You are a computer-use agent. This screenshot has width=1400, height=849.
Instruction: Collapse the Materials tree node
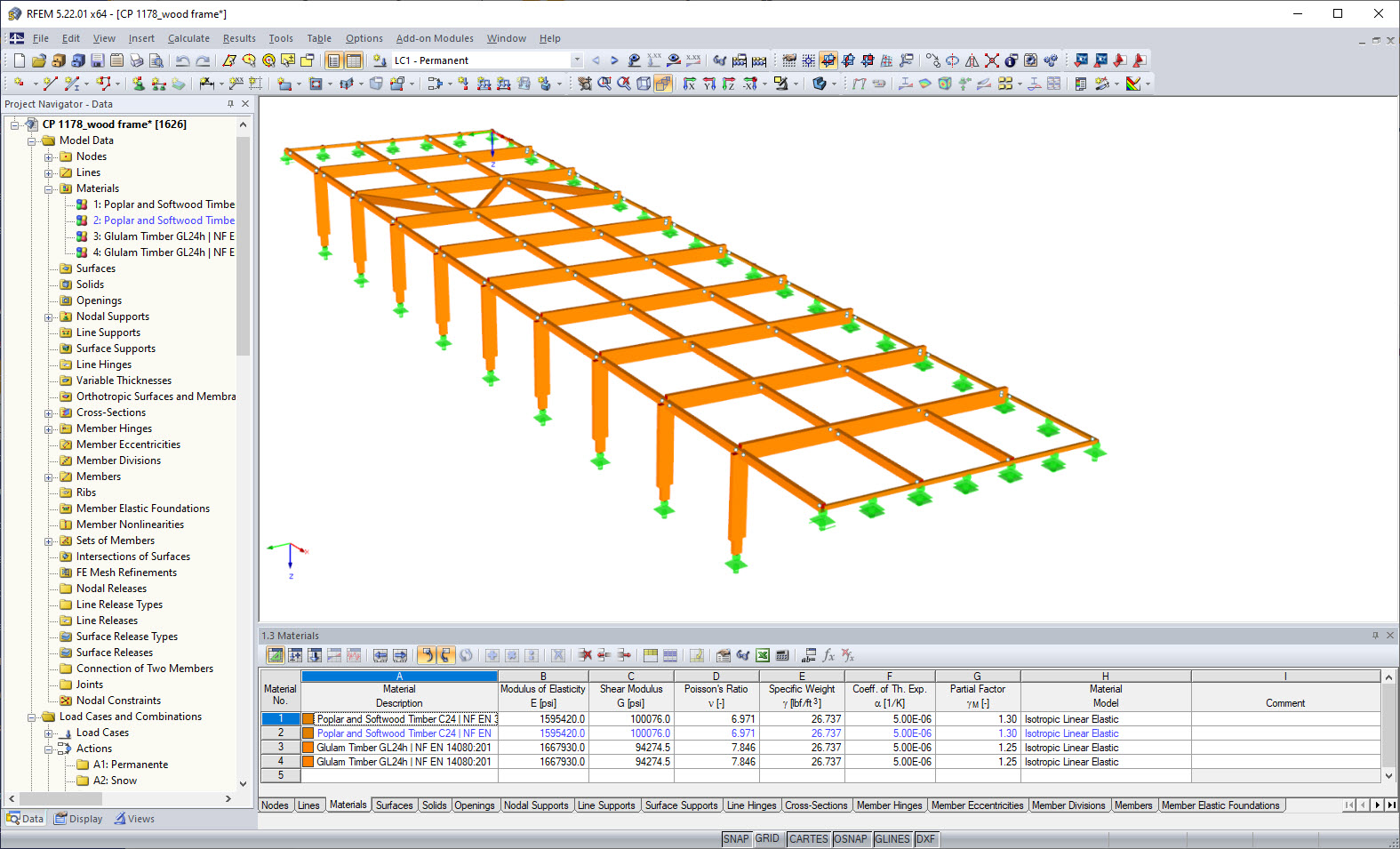[49, 188]
